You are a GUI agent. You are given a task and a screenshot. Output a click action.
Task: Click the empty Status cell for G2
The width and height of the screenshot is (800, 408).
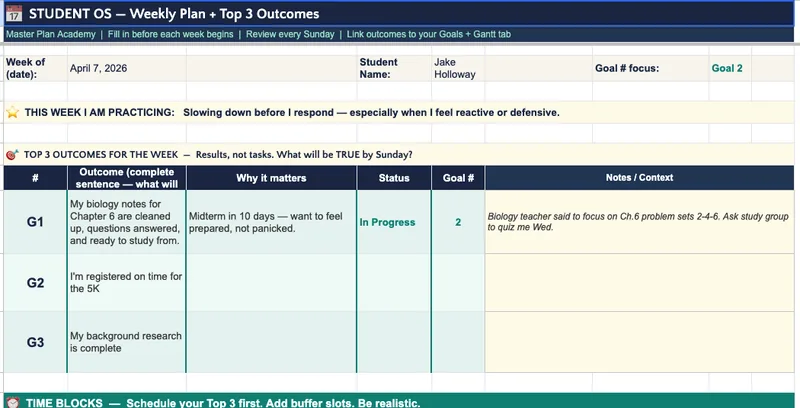(394, 283)
